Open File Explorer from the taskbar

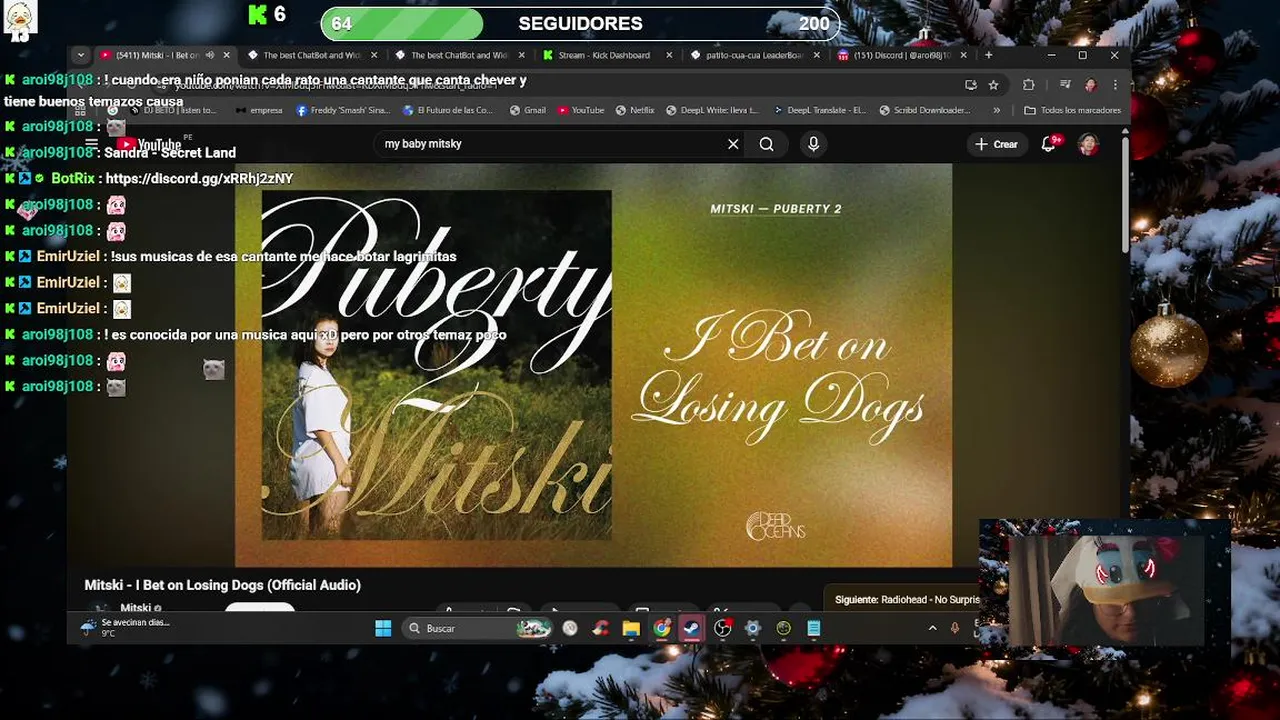631,628
